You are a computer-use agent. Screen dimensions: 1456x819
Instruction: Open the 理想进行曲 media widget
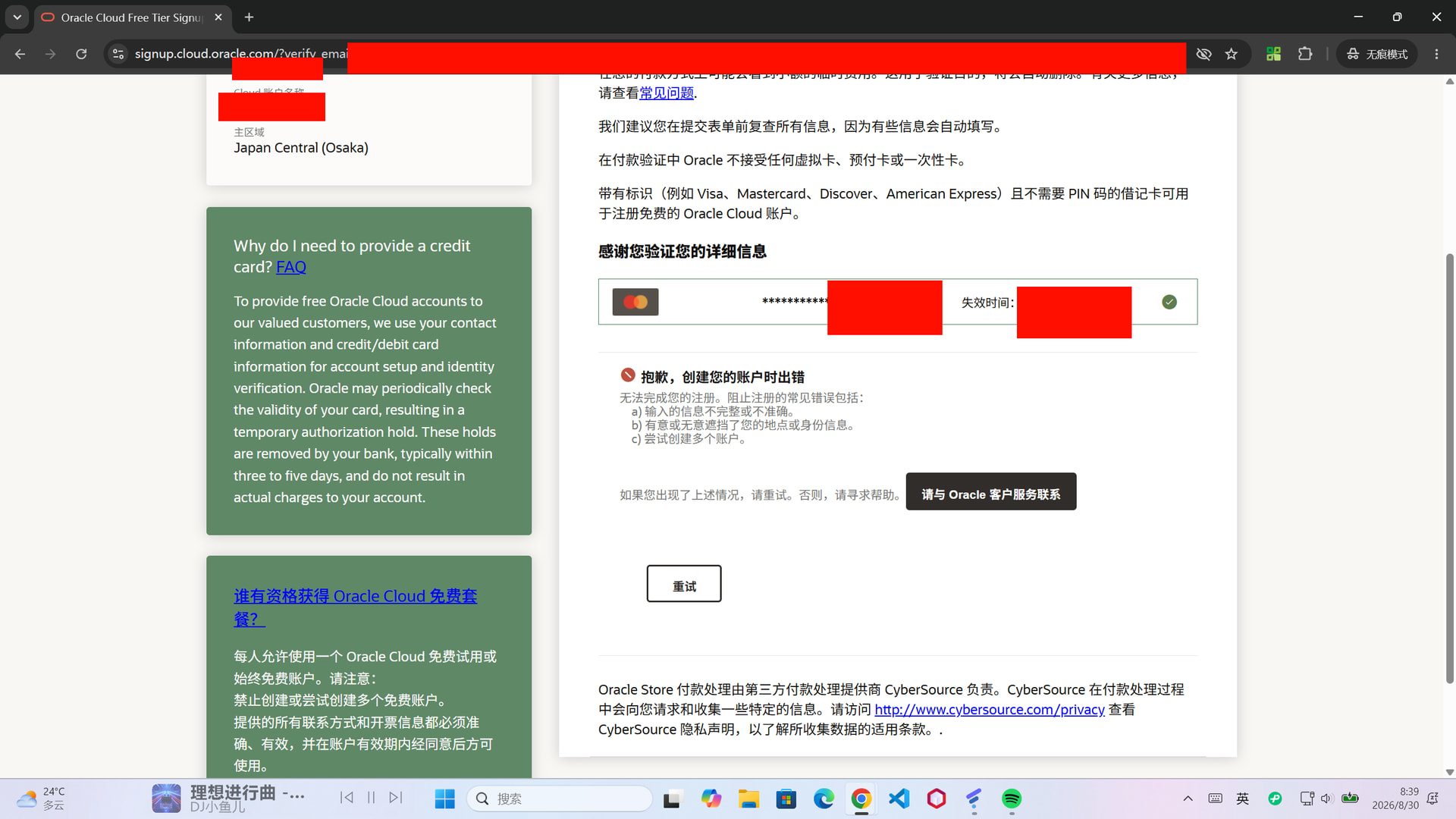[x=227, y=799]
